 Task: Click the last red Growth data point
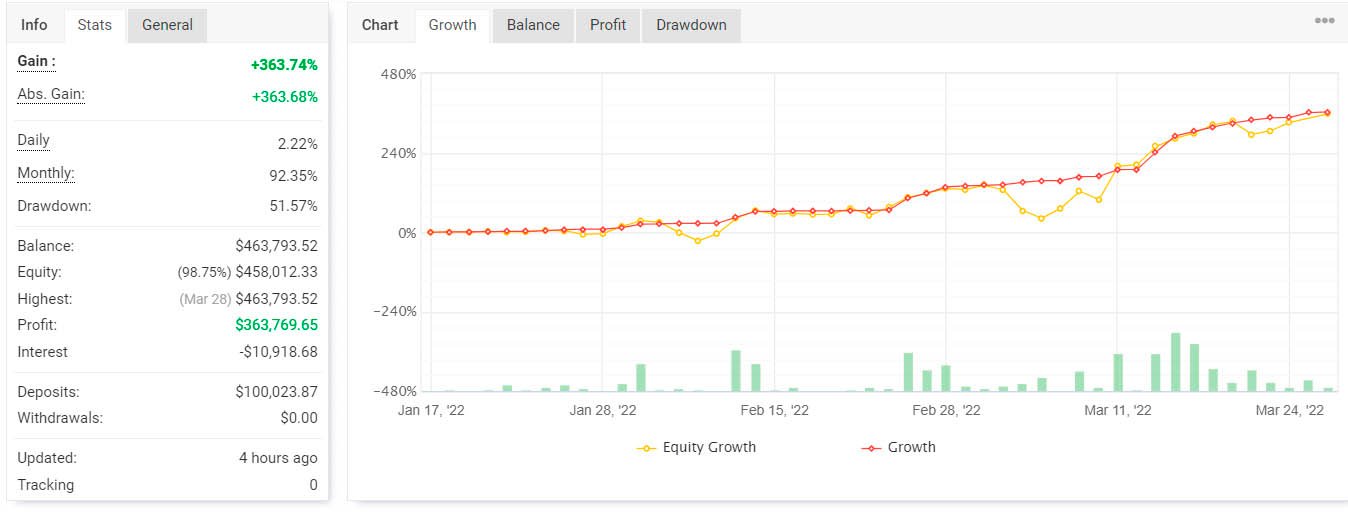click(x=1328, y=112)
